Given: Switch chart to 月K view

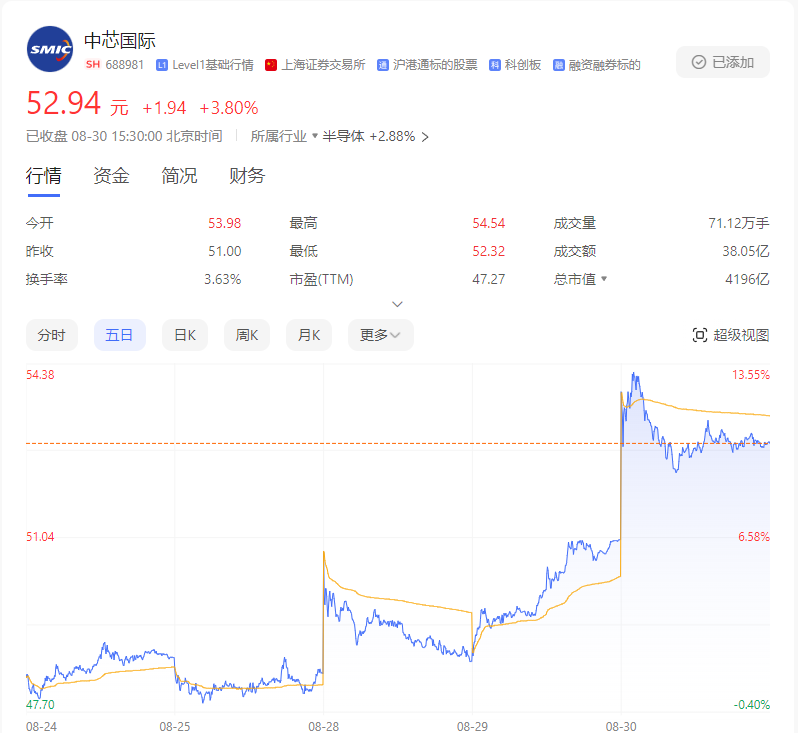Looking at the screenshot, I should click(309, 335).
